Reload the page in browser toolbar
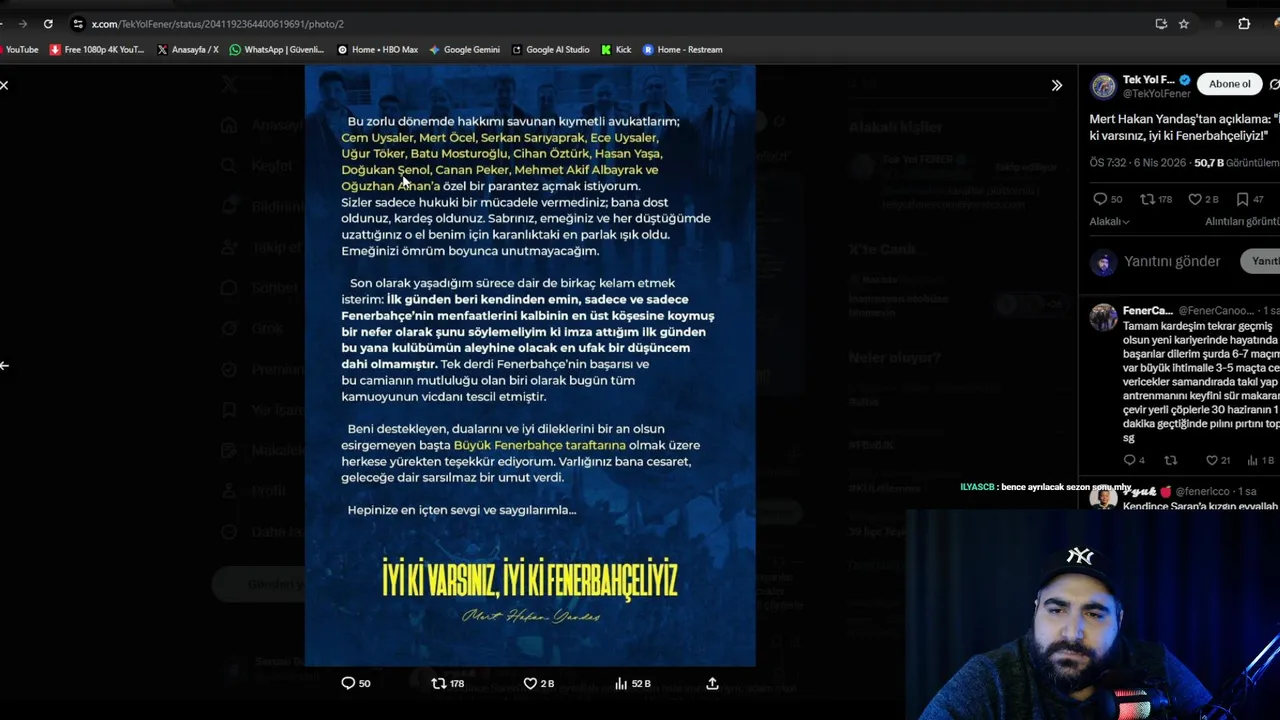This screenshot has width=1280, height=720. click(48, 23)
